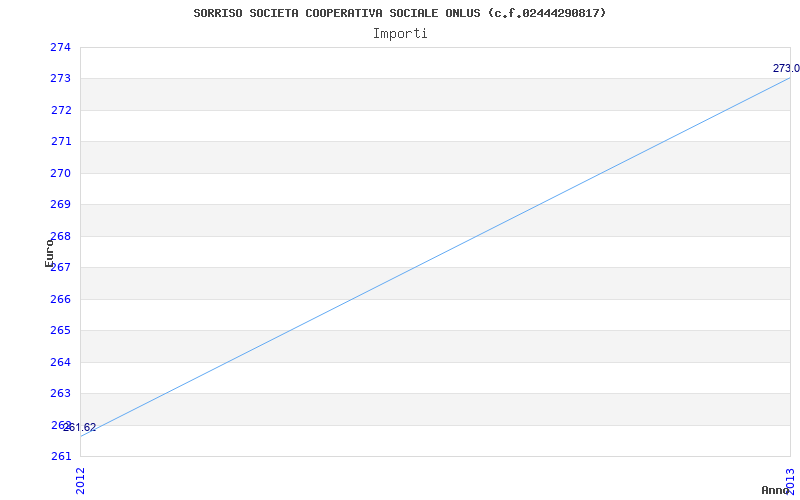Click the 273.0 data point label

tap(786, 68)
